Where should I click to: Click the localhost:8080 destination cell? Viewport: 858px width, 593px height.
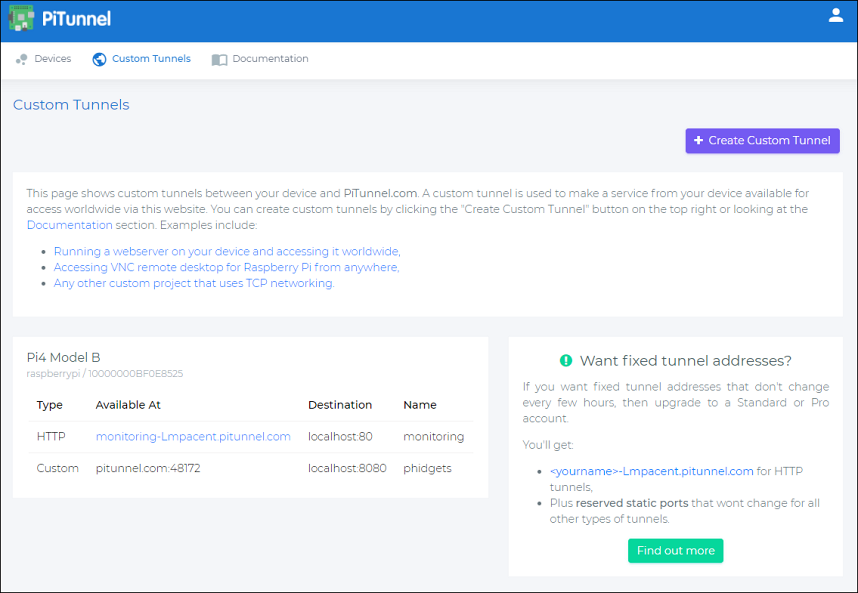347,468
